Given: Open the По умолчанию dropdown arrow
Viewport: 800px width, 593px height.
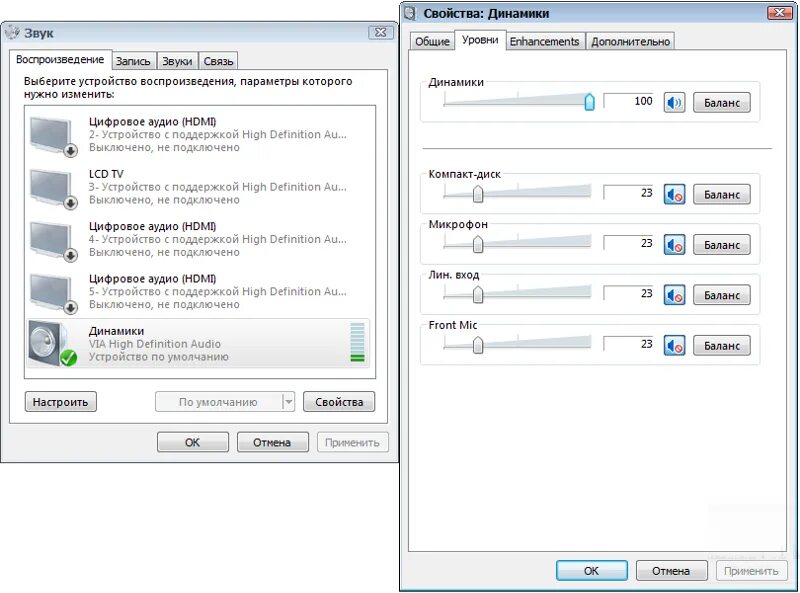Looking at the screenshot, I should click(289, 402).
